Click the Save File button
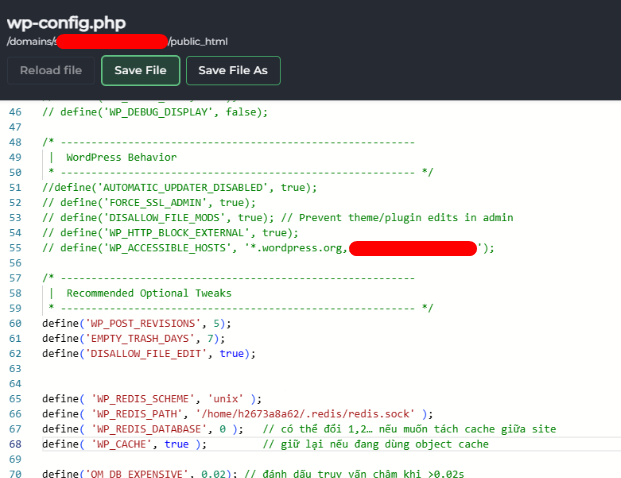Screen dimensions: 621x478 tap(141, 71)
